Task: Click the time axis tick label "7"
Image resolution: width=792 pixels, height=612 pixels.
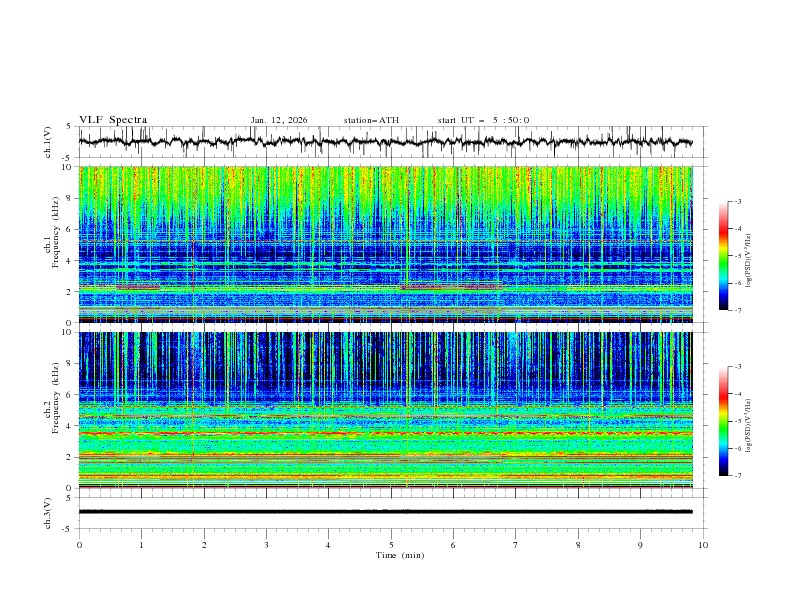Action: (516, 545)
